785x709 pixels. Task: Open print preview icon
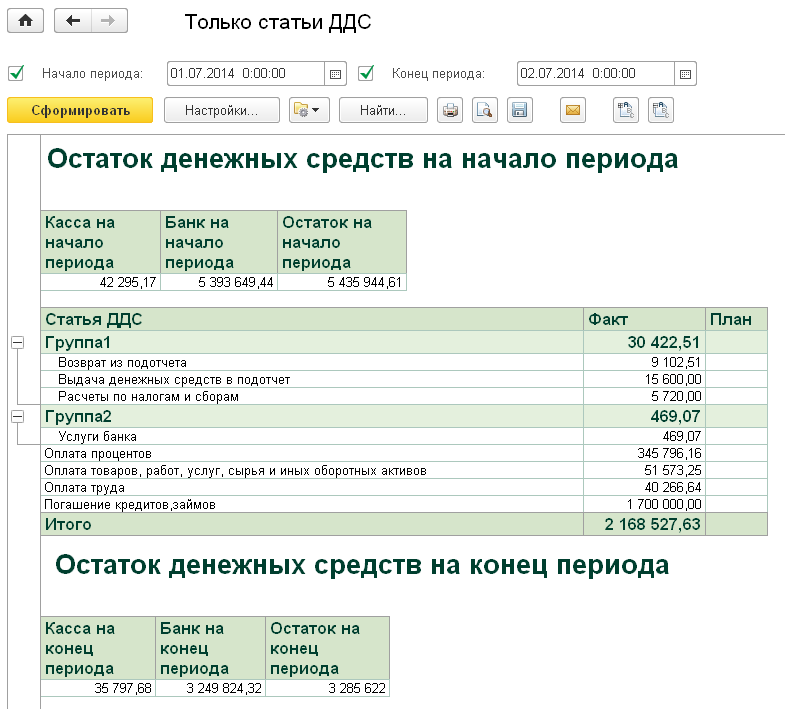485,110
